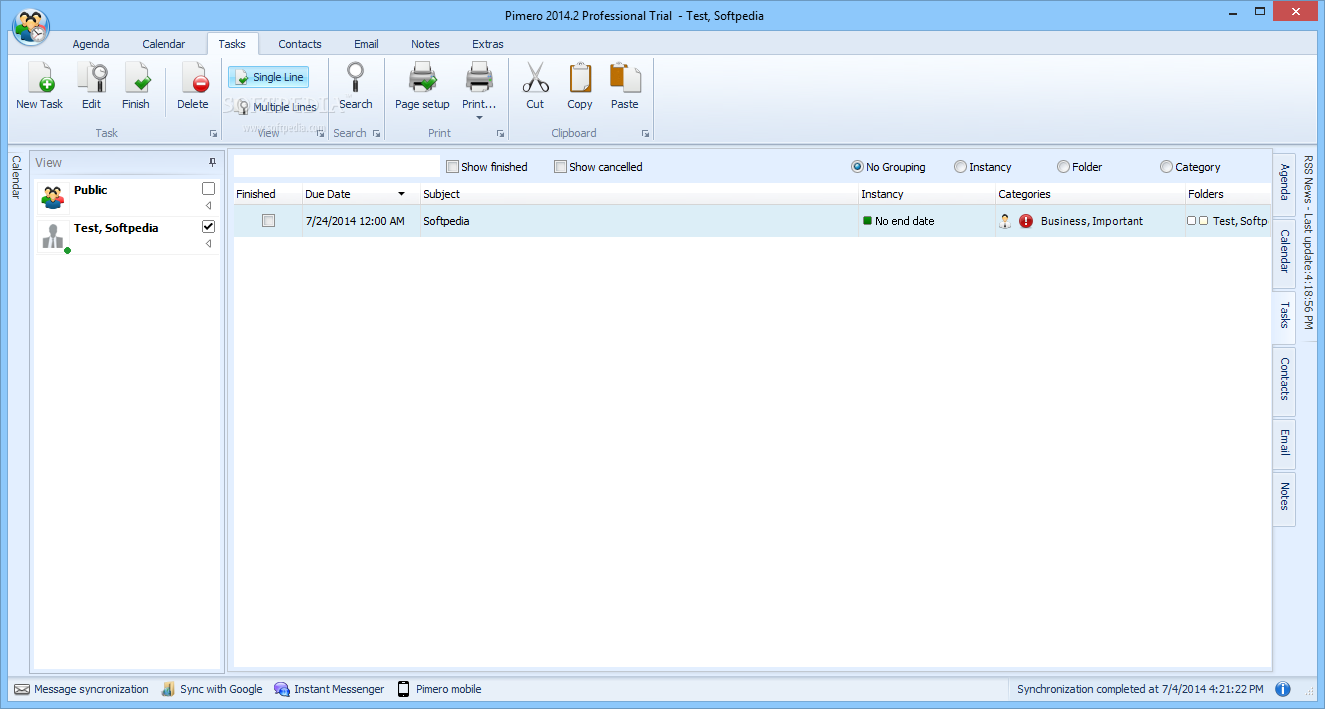Open the RSS News side panel

point(1308,243)
